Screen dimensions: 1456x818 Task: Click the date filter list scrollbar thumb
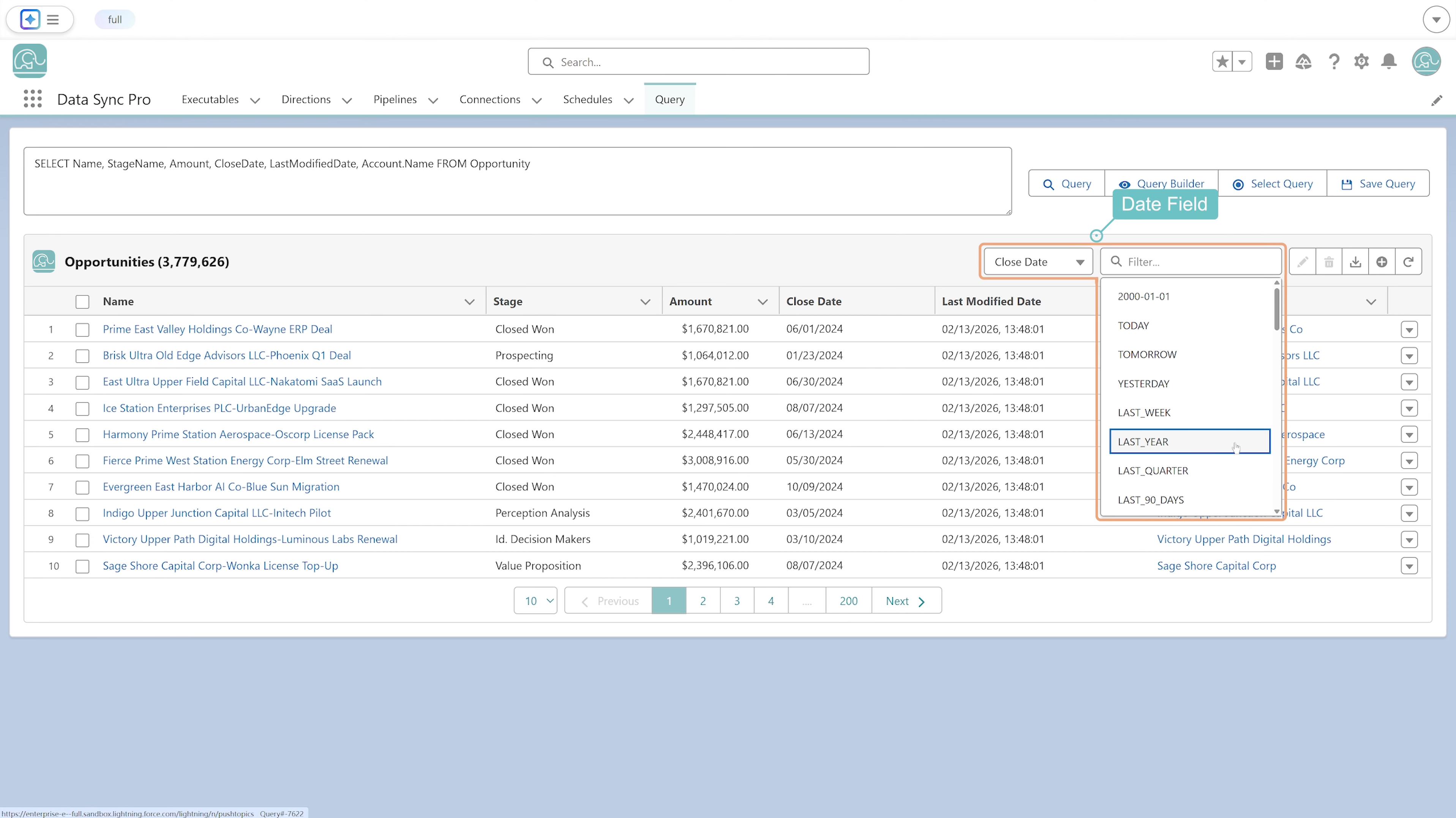(1276, 309)
